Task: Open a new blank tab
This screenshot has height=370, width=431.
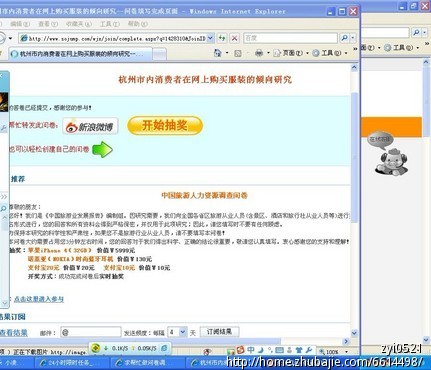Action: [159, 54]
